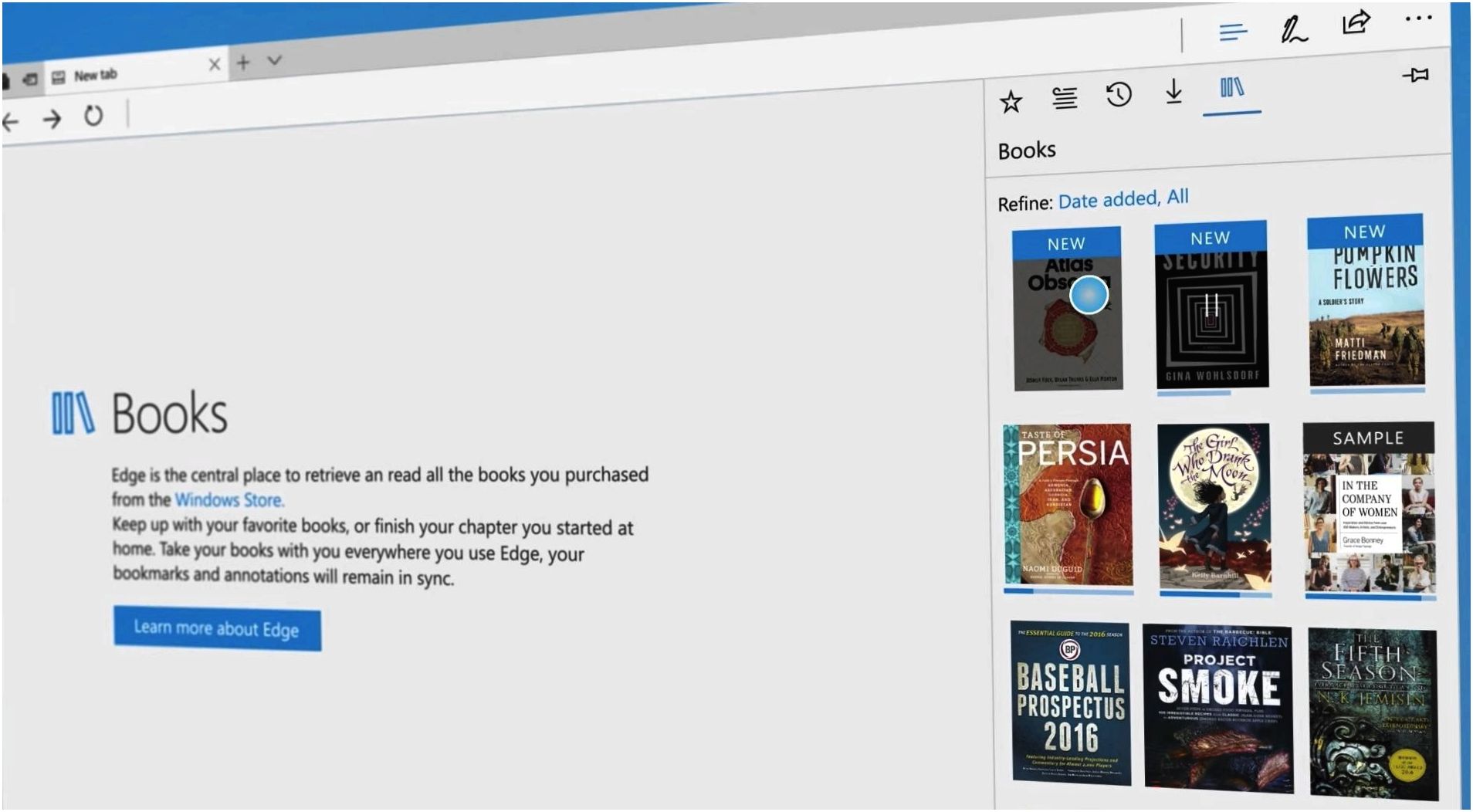Expand the tab preview chevron
The image size is (1473, 812).
point(274,59)
